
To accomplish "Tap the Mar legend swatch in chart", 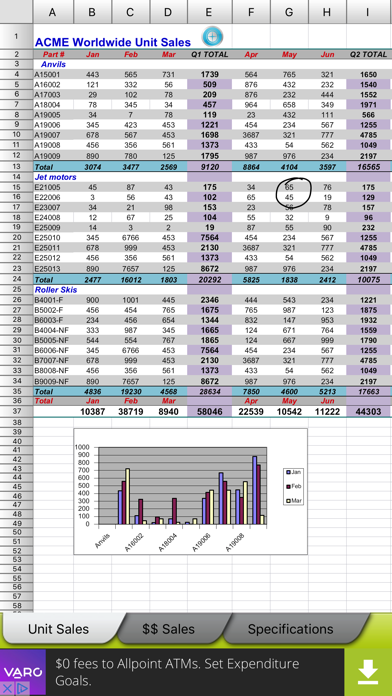I will click(288, 501).
